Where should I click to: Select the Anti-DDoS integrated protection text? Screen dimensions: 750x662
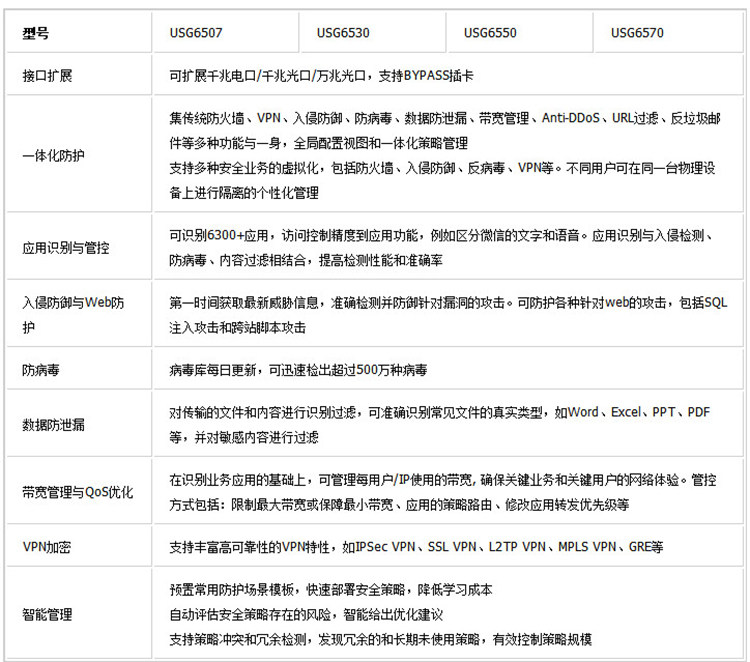[x=571, y=118]
